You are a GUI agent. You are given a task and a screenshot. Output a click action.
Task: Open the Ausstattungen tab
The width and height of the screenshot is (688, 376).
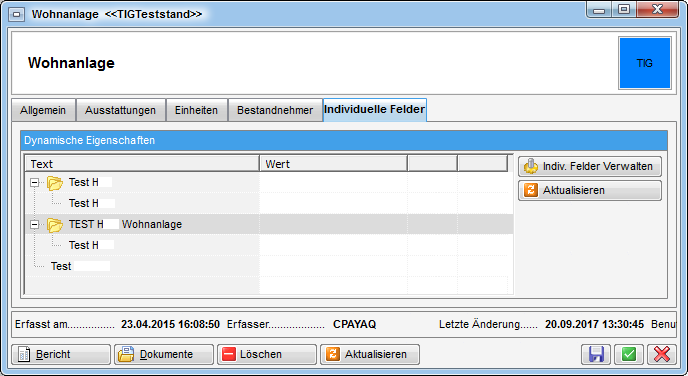tap(120, 110)
